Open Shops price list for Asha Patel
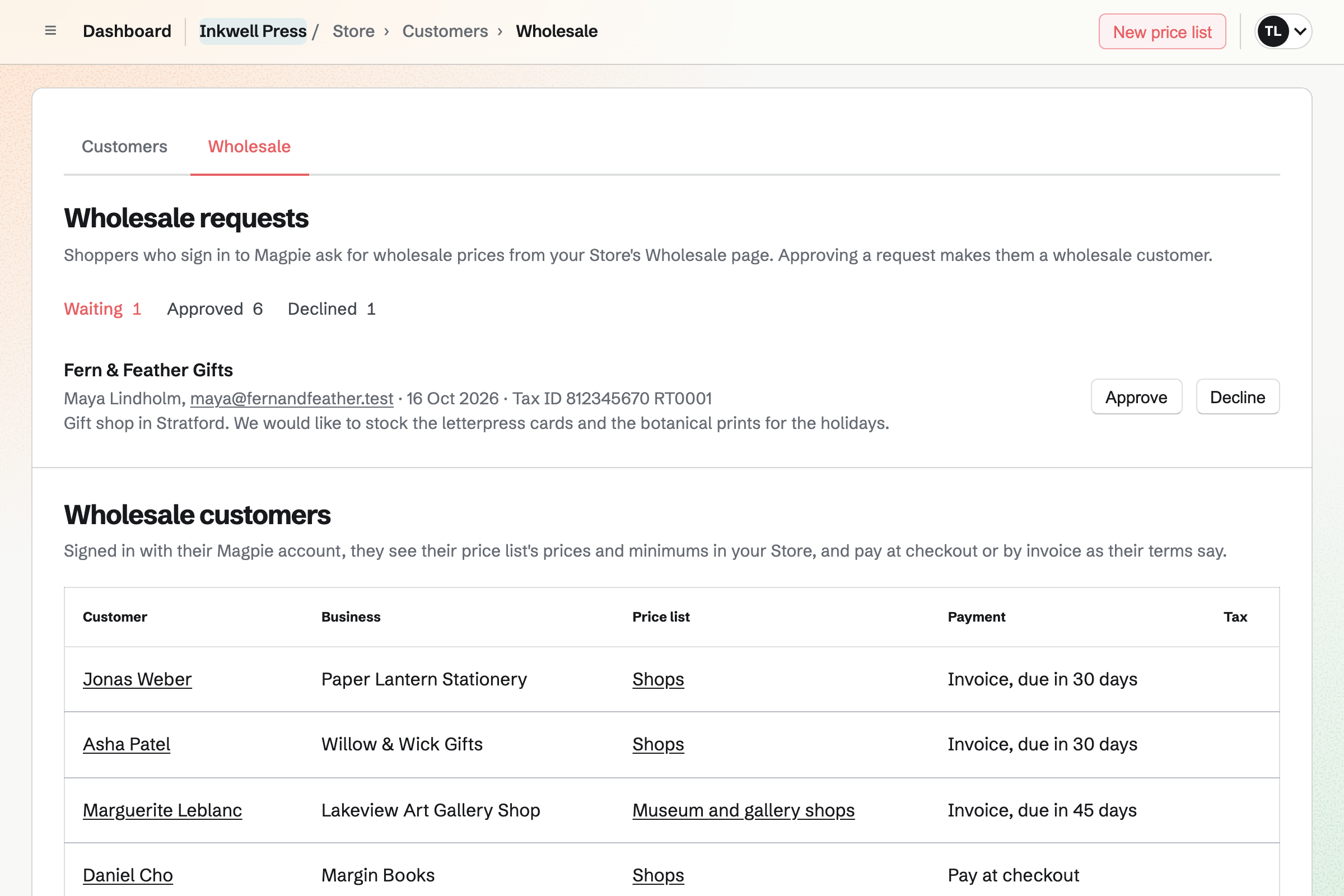 coord(657,744)
